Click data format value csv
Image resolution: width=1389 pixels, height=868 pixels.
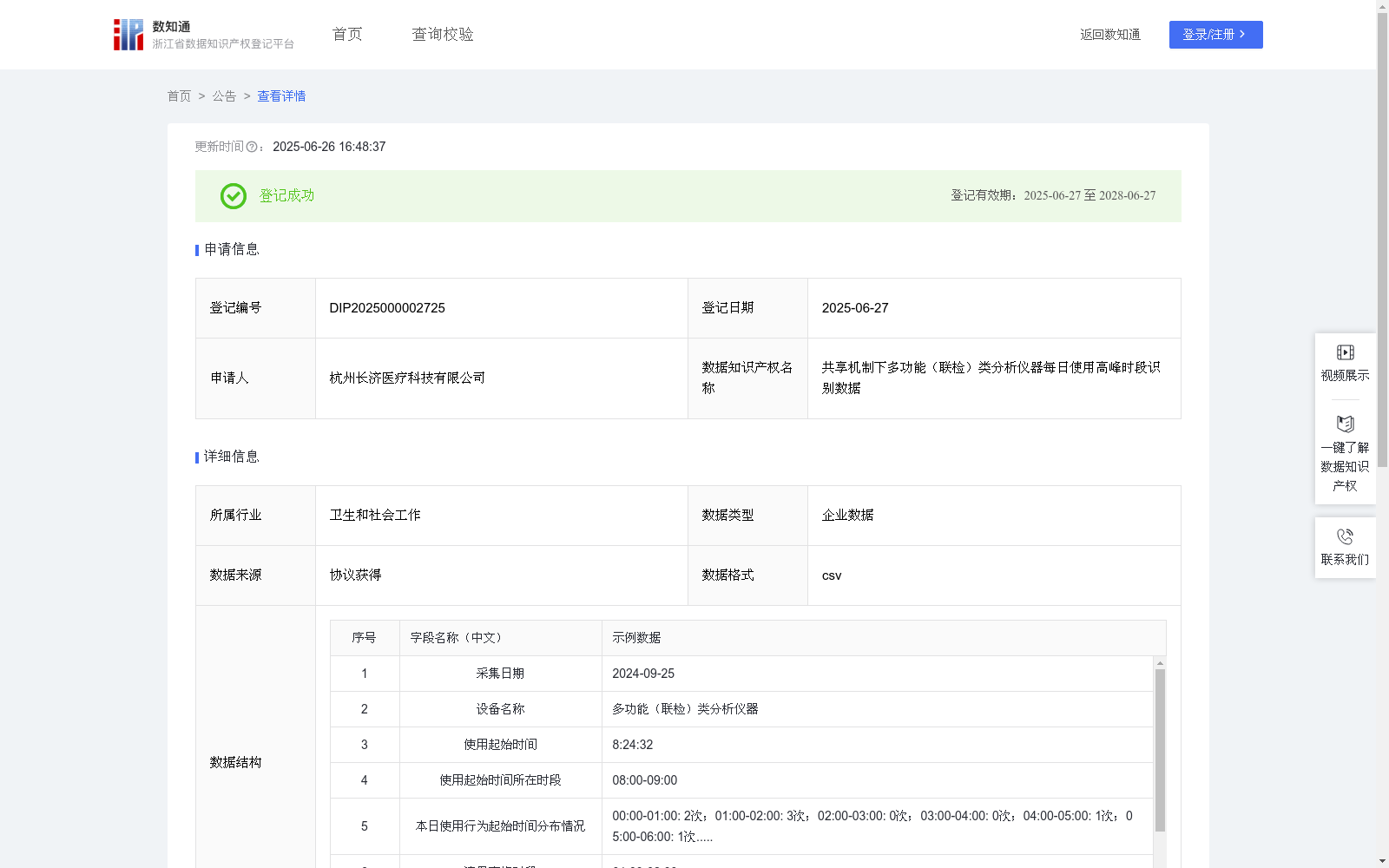(x=832, y=575)
